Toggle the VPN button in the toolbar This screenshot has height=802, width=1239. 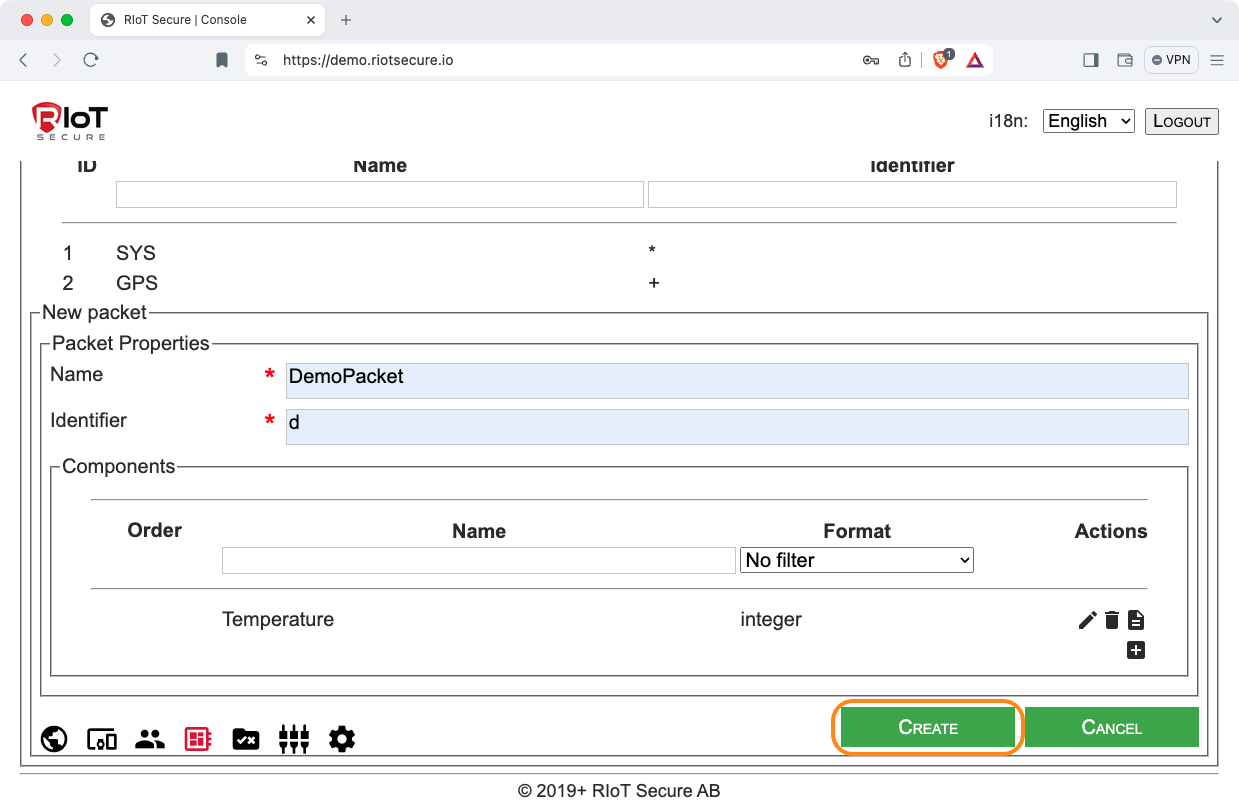pyautogui.click(x=1171, y=60)
